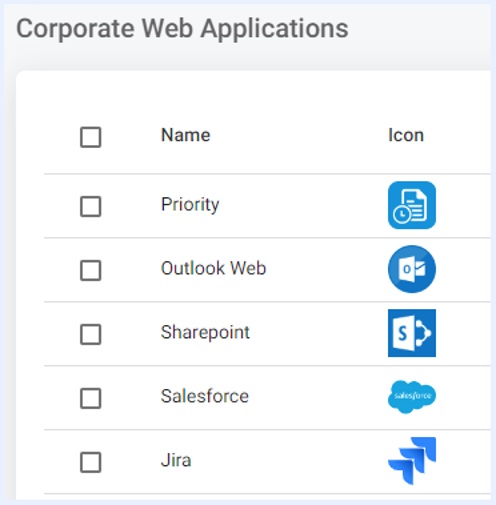Check the Outlook Web row checkbox

point(91,270)
